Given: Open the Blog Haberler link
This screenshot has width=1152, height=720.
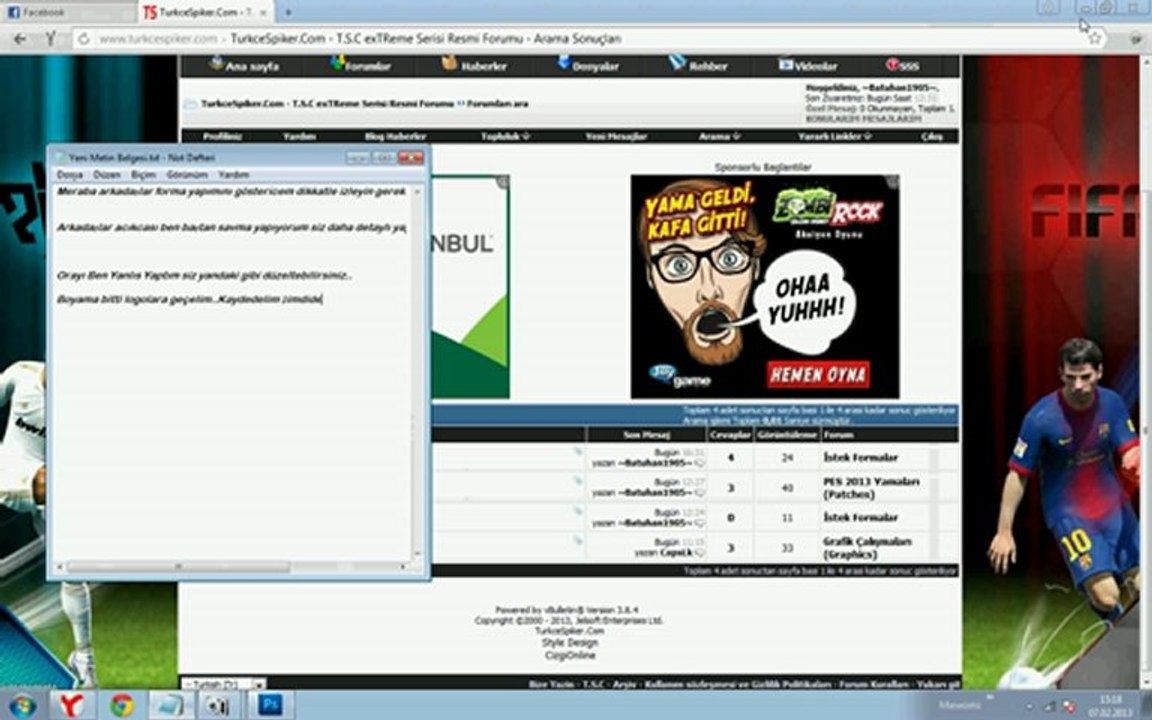Looking at the screenshot, I should [x=395, y=136].
